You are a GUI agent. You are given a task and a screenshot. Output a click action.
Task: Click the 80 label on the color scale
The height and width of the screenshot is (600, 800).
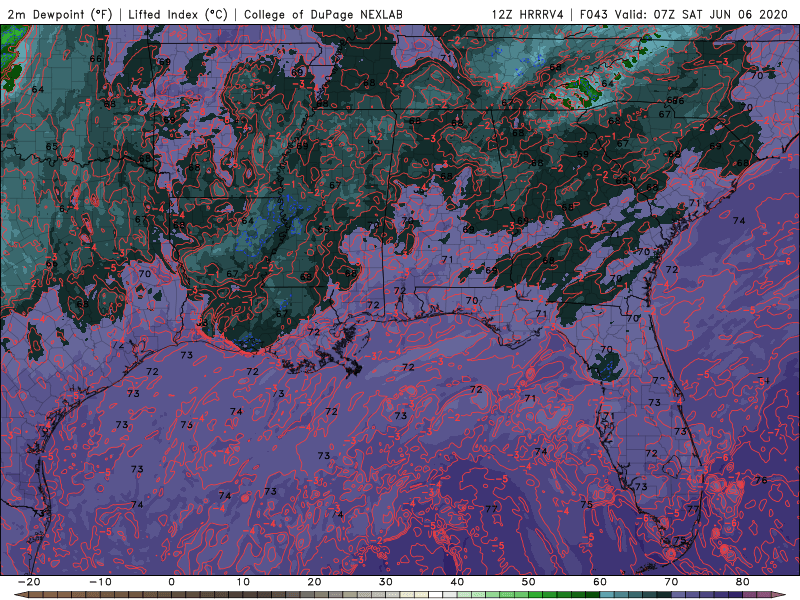(x=743, y=582)
